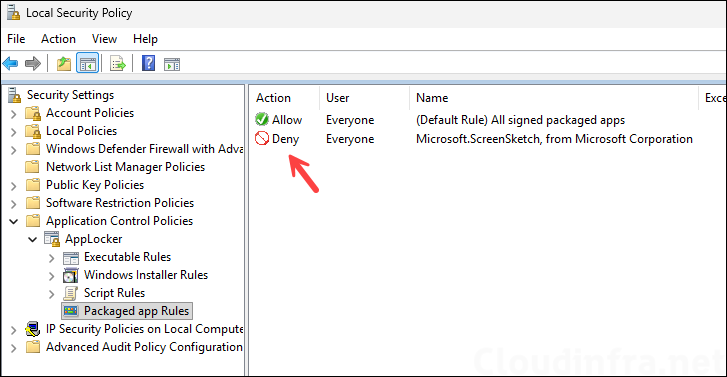Select Packaged app Rules label
The width and height of the screenshot is (727, 377).
(137, 311)
